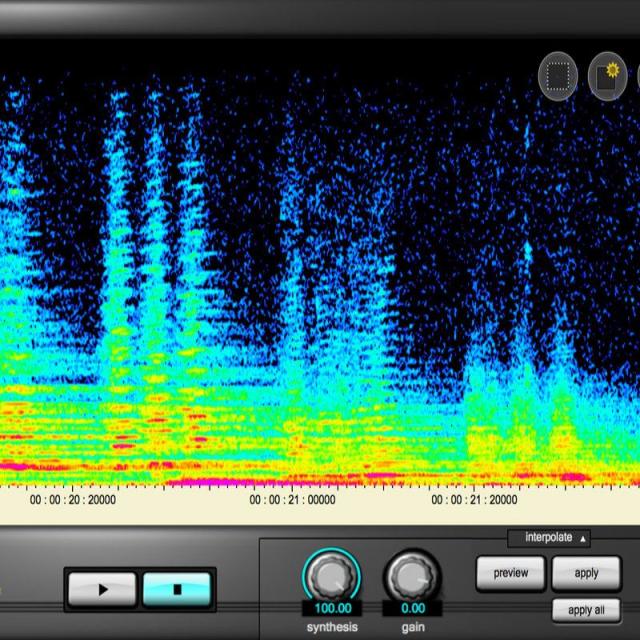Click the synthesis value field showing 100.00

[331, 608]
